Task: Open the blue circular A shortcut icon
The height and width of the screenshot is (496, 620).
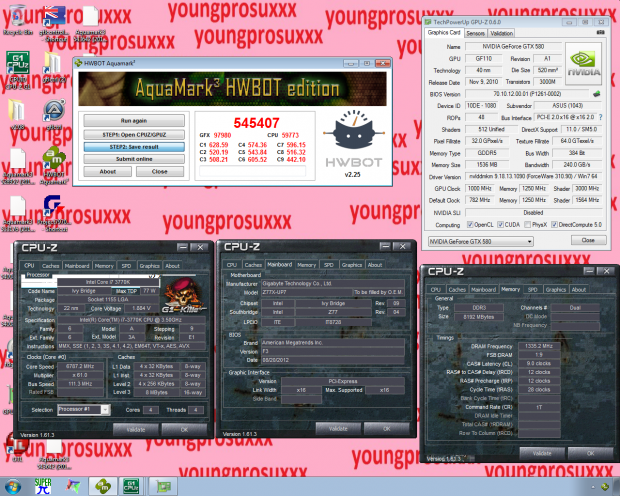Action: [x=54, y=114]
